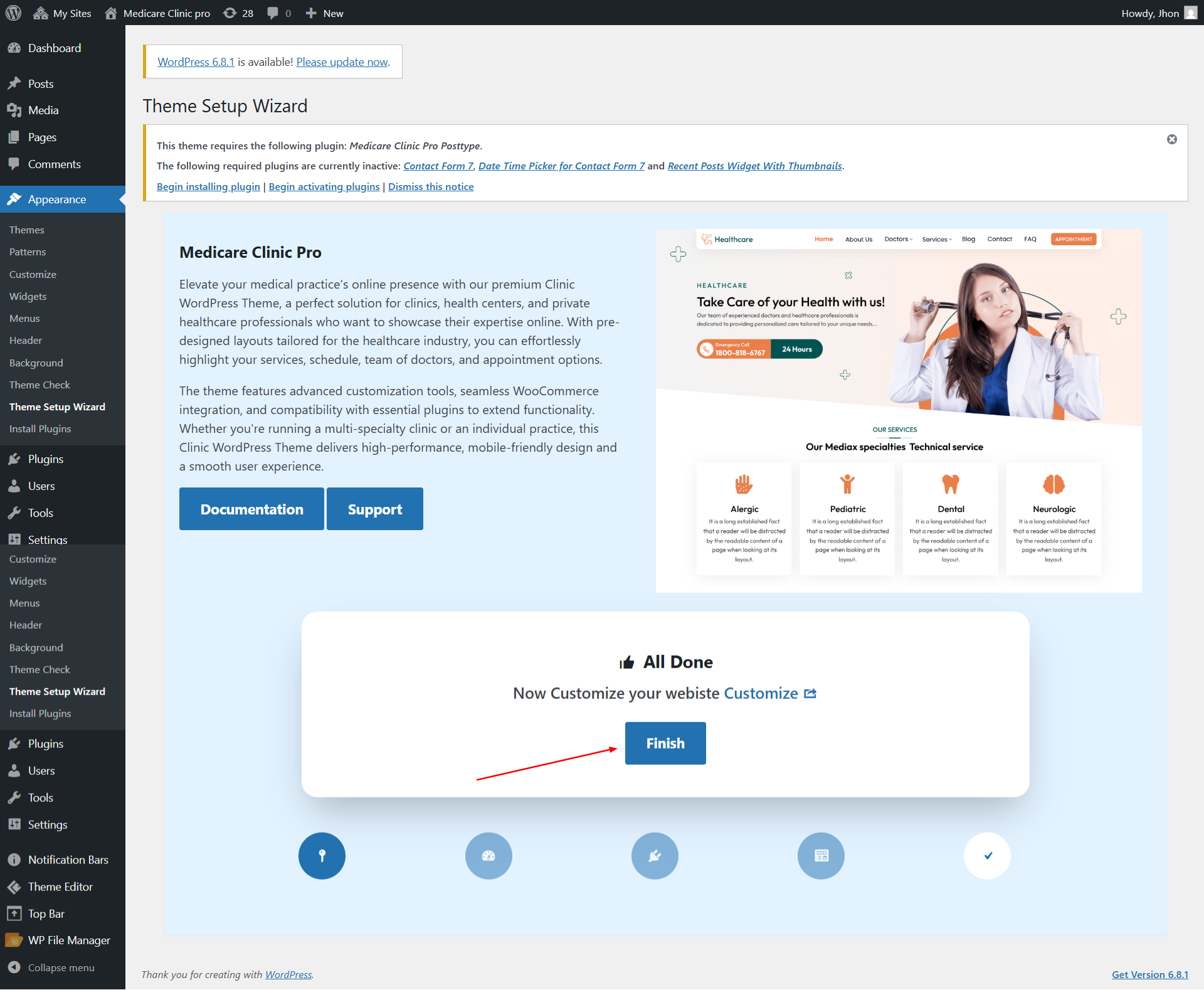Open WordPress link in footer
This screenshot has width=1204, height=990.
coord(288,974)
